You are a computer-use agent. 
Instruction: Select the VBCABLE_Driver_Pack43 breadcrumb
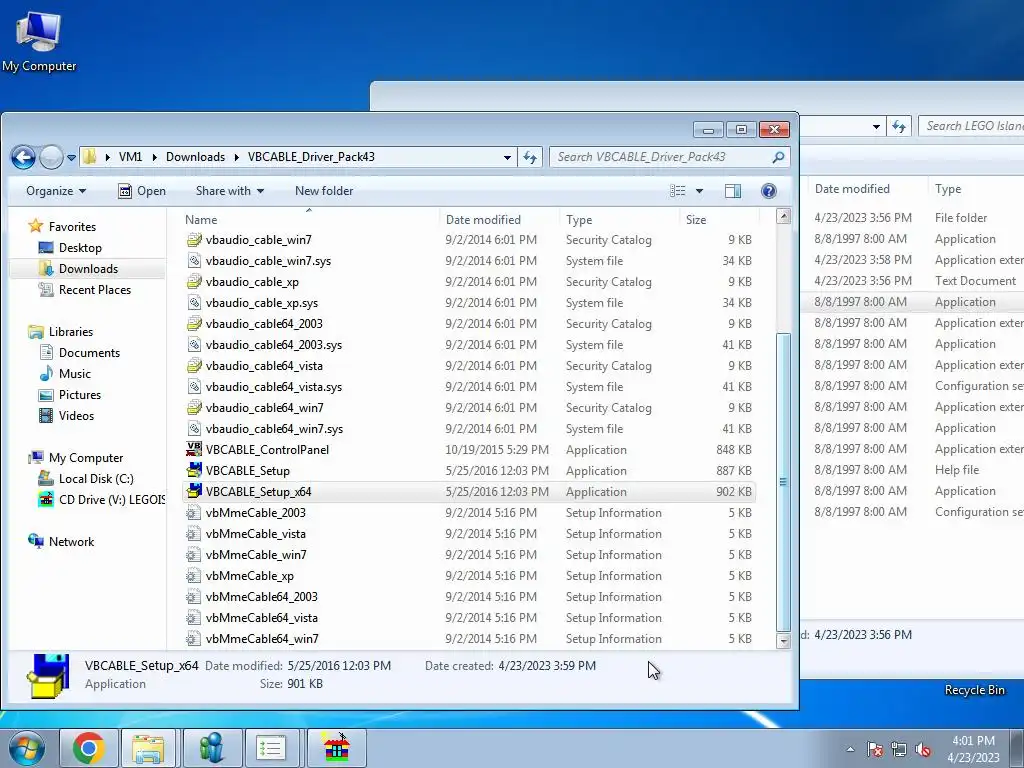click(x=311, y=157)
